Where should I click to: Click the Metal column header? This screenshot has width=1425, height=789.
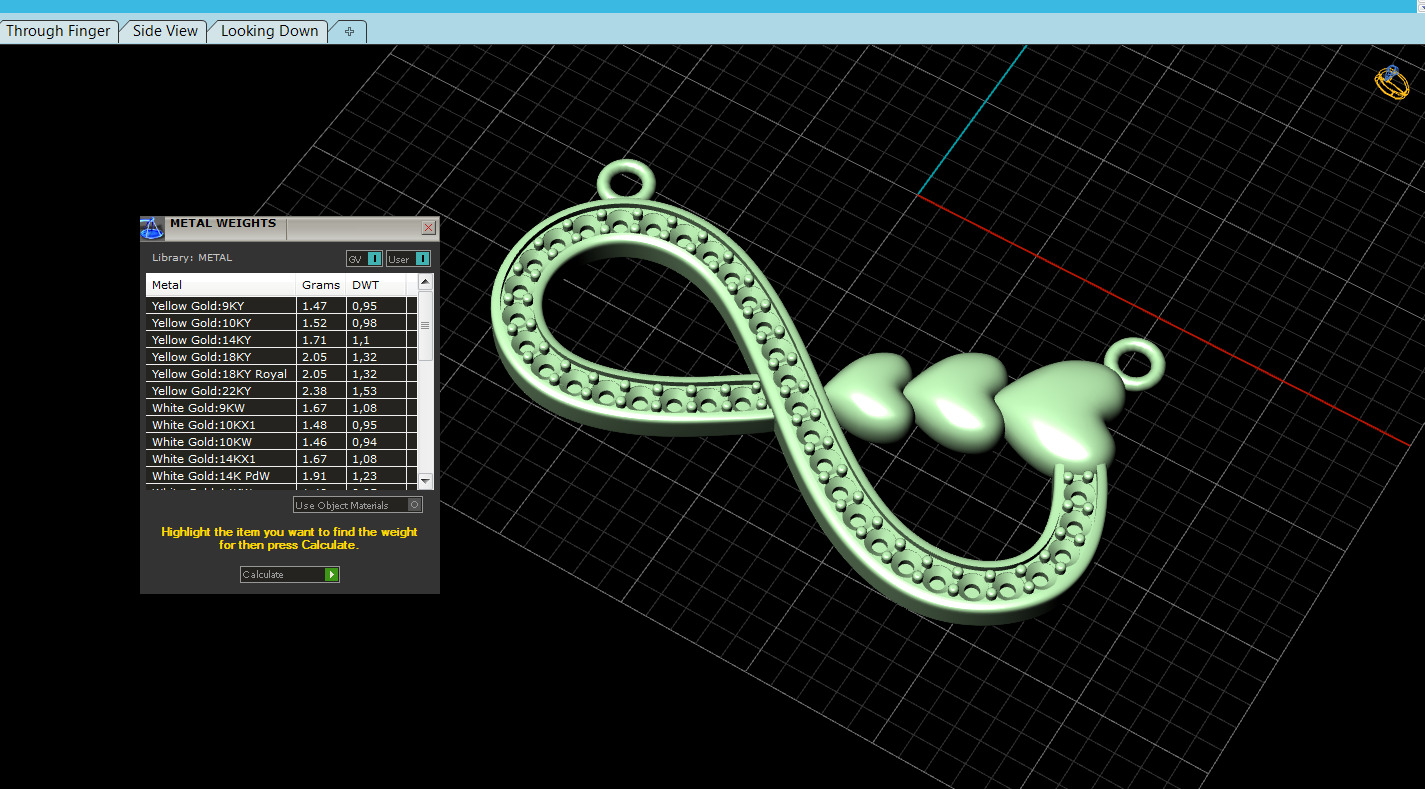(x=222, y=285)
